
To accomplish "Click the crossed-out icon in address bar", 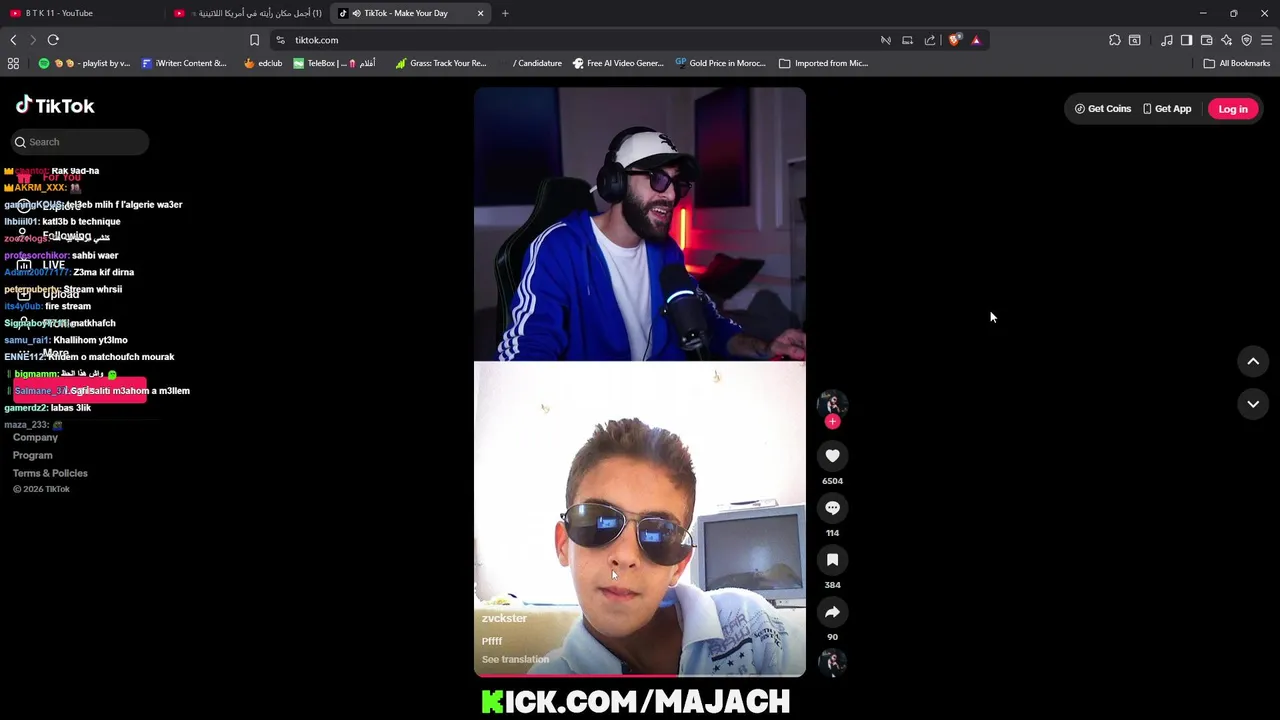I will coord(885,40).
